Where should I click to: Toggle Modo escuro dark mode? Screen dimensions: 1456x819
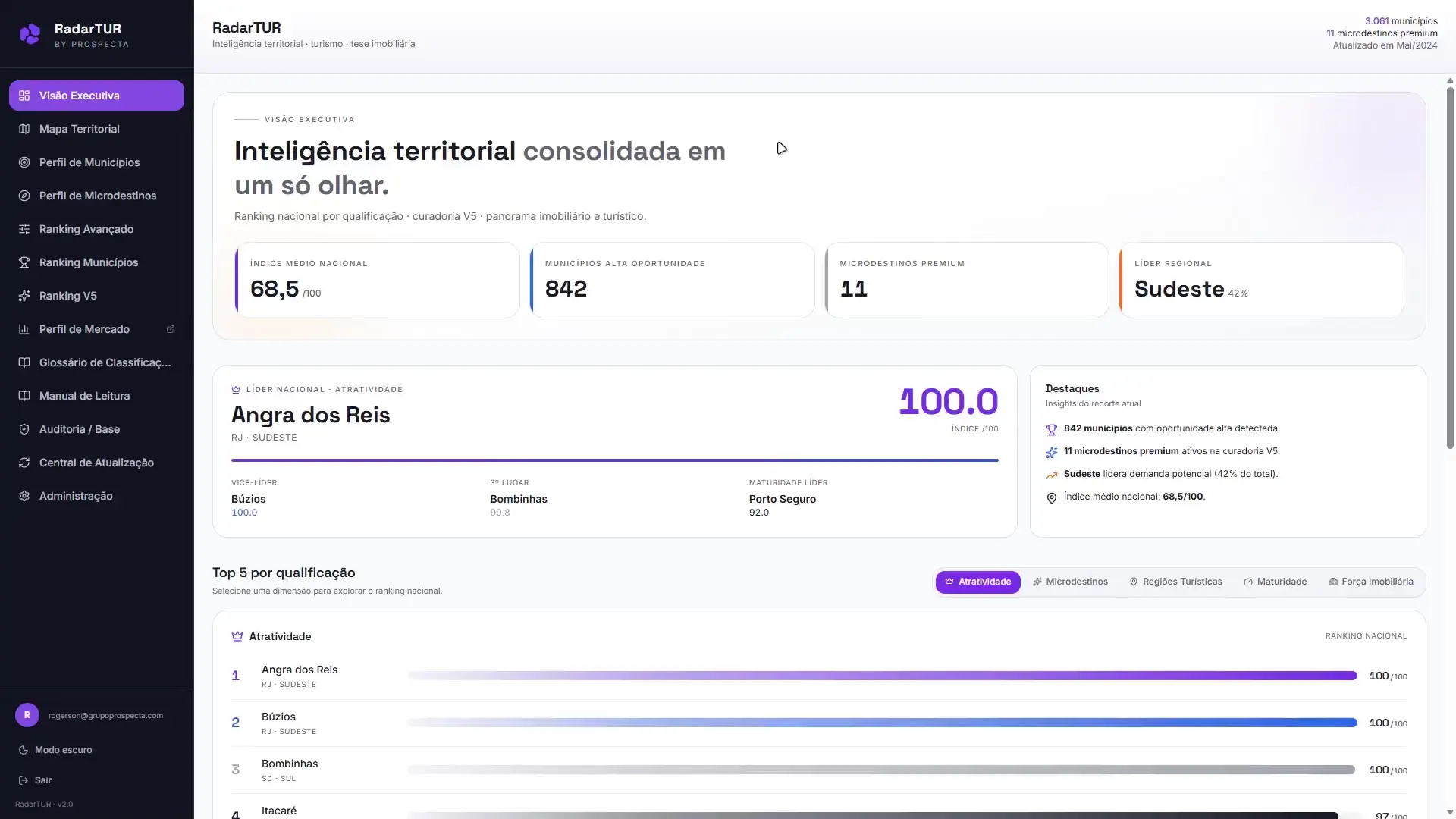click(x=55, y=750)
